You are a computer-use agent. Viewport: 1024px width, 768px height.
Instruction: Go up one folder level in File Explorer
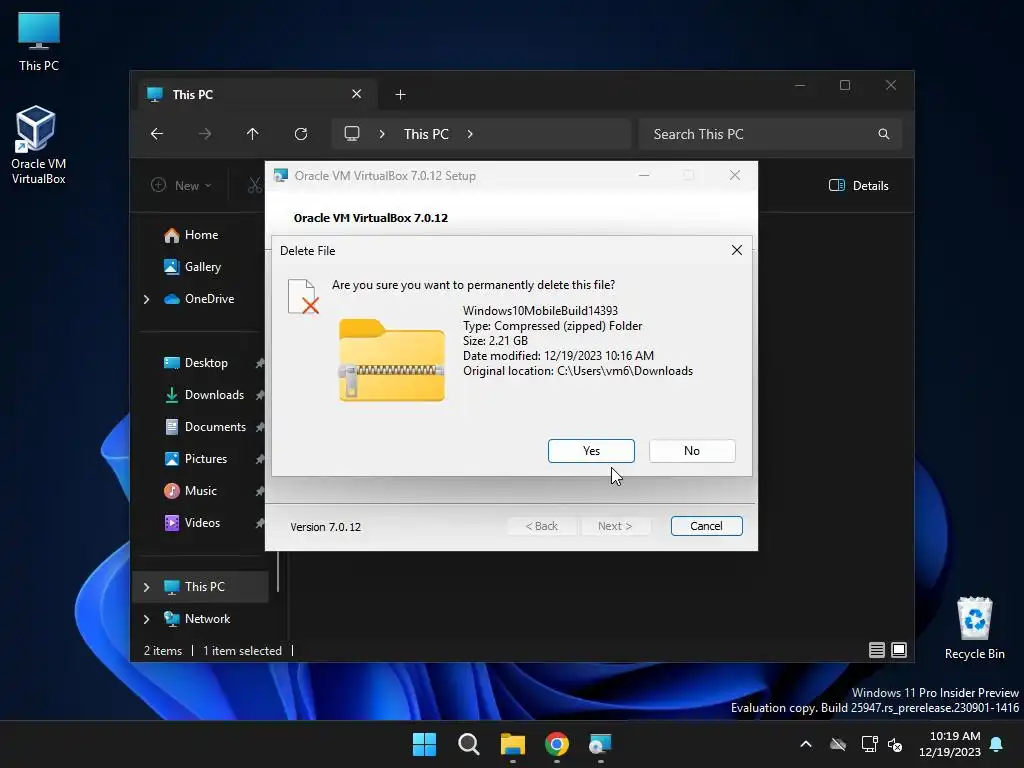(x=253, y=134)
